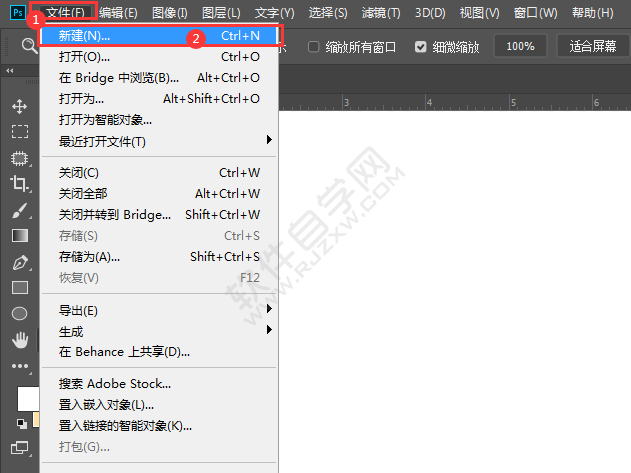Choose 在 Behance 上共享(D)... entry
The width and height of the screenshot is (631, 473).
coord(159,352)
